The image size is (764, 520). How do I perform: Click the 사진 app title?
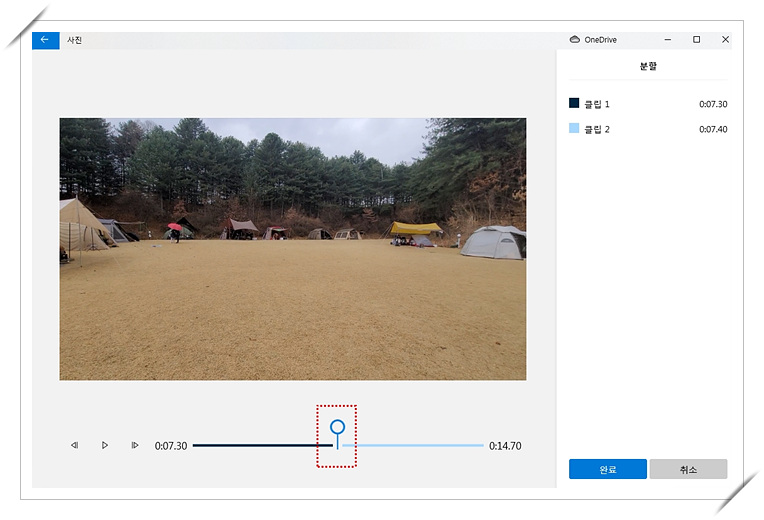click(x=75, y=40)
